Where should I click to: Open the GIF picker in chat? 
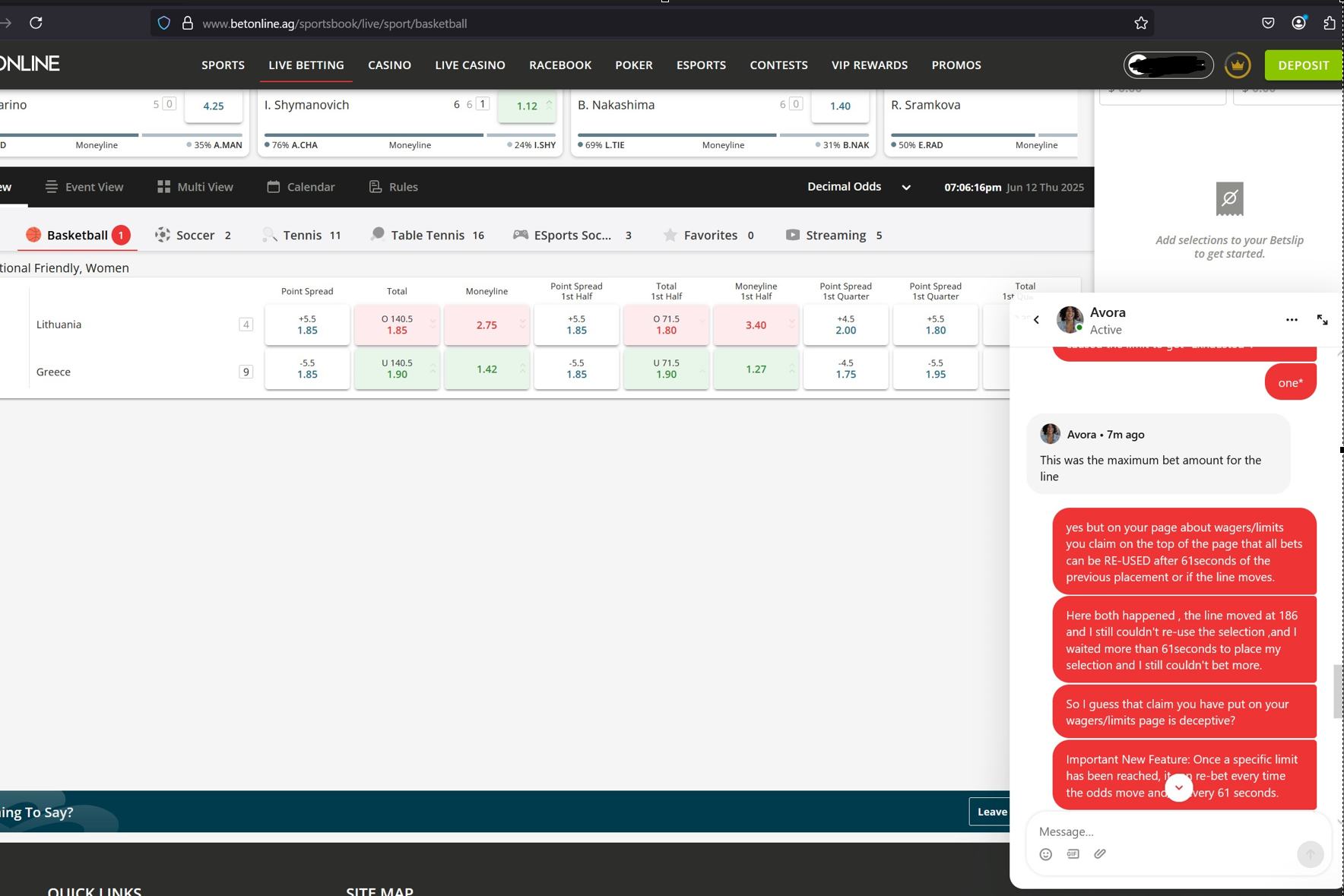tap(1073, 854)
